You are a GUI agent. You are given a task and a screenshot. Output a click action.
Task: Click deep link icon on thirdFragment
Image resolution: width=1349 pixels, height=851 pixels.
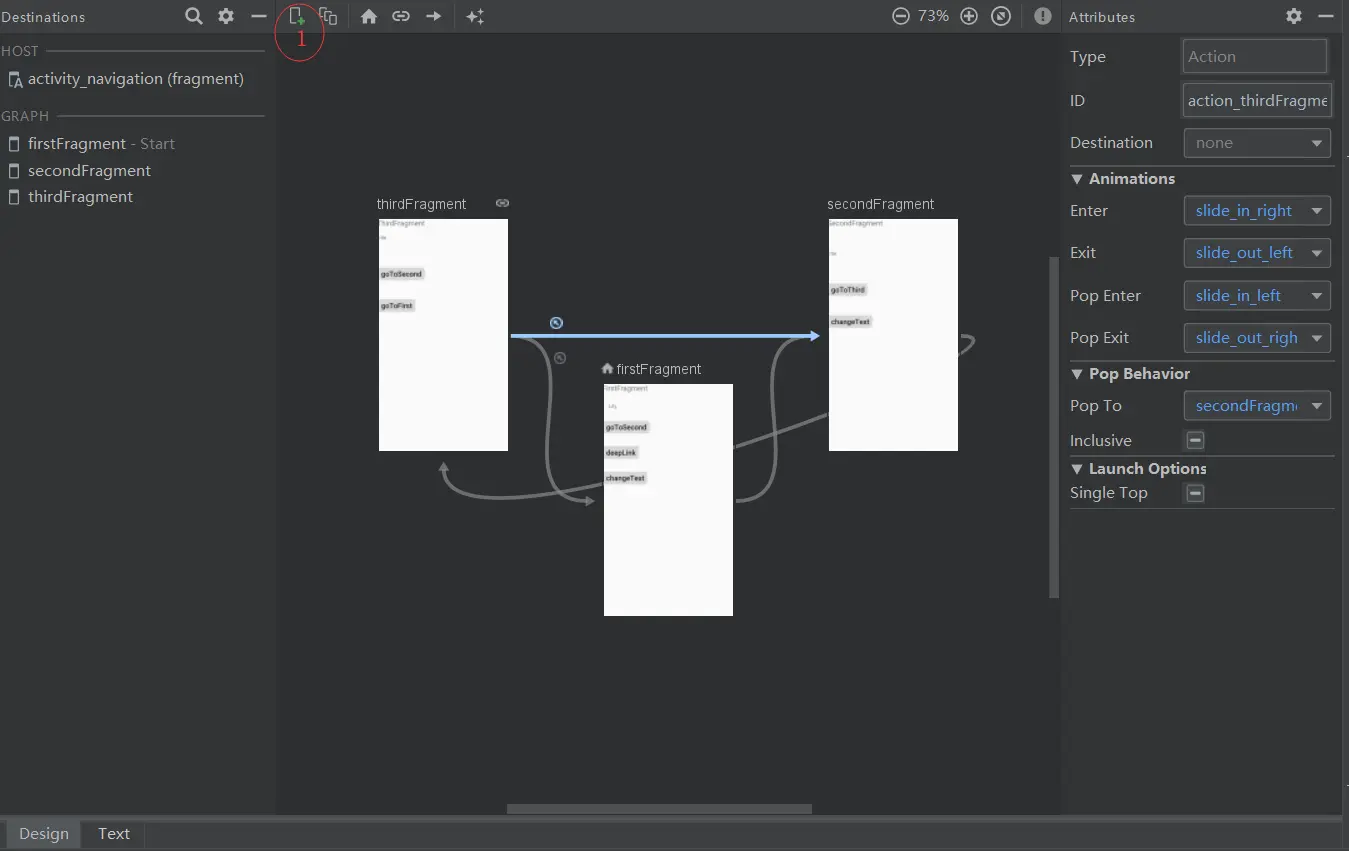point(502,203)
